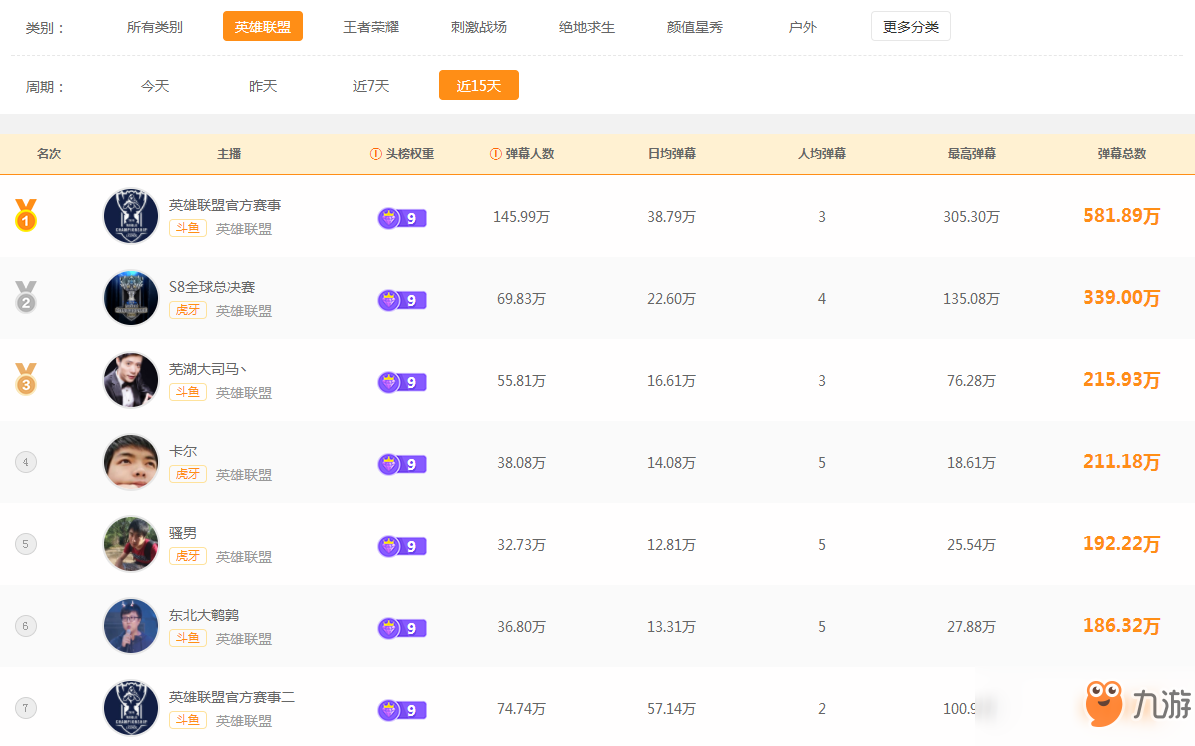The height and width of the screenshot is (746, 1195).
Task: Click the level 9 weight badge for 东北大鹌鹑
Action: point(402,628)
